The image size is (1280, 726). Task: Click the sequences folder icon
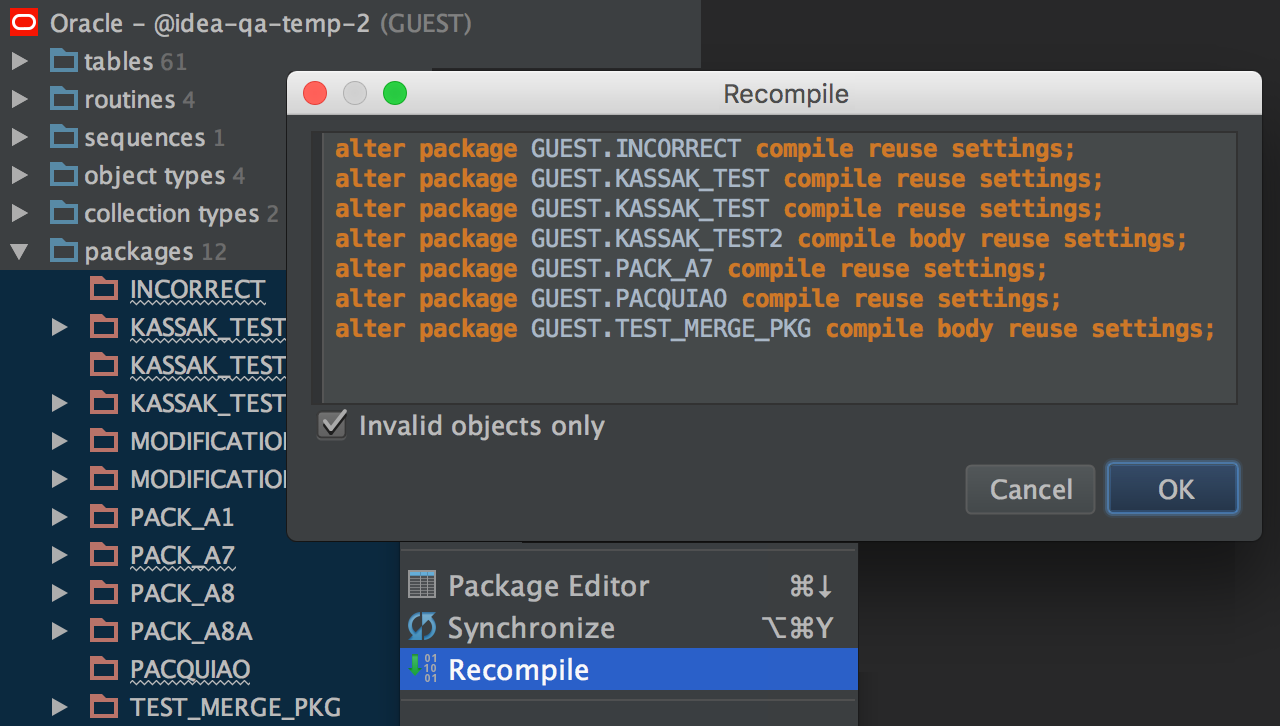click(64, 137)
